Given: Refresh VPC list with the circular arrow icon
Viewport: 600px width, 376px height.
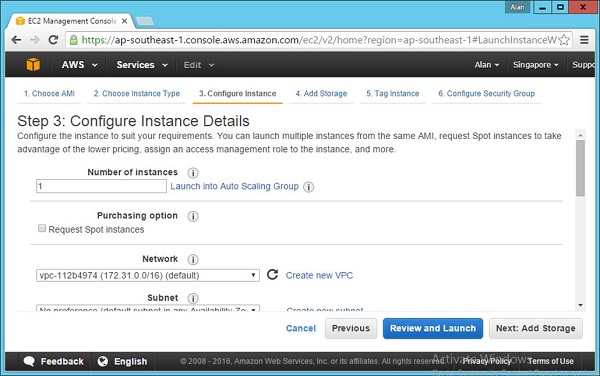Looking at the screenshot, I should click(x=272, y=275).
